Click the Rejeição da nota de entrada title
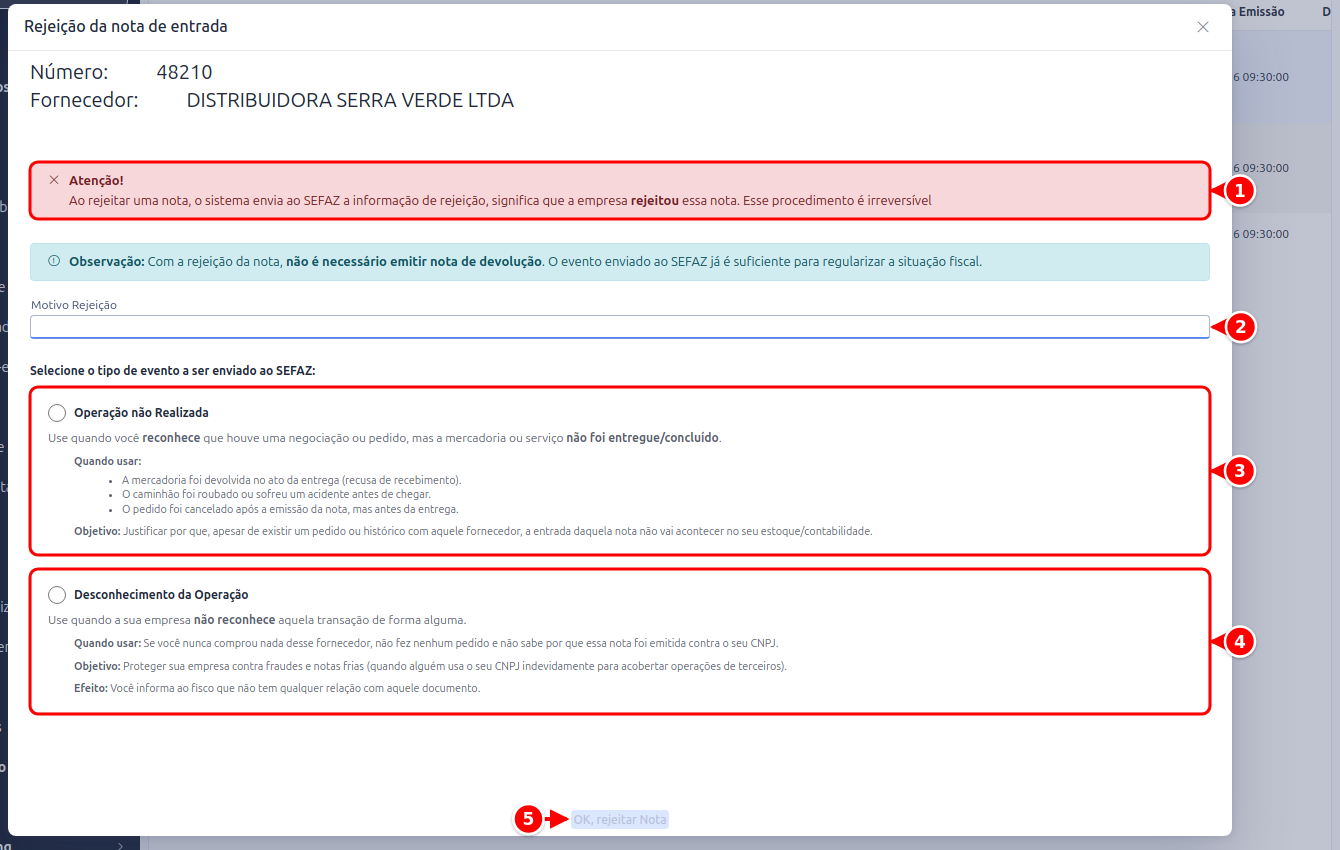This screenshot has height=850, width=1340. (126, 26)
